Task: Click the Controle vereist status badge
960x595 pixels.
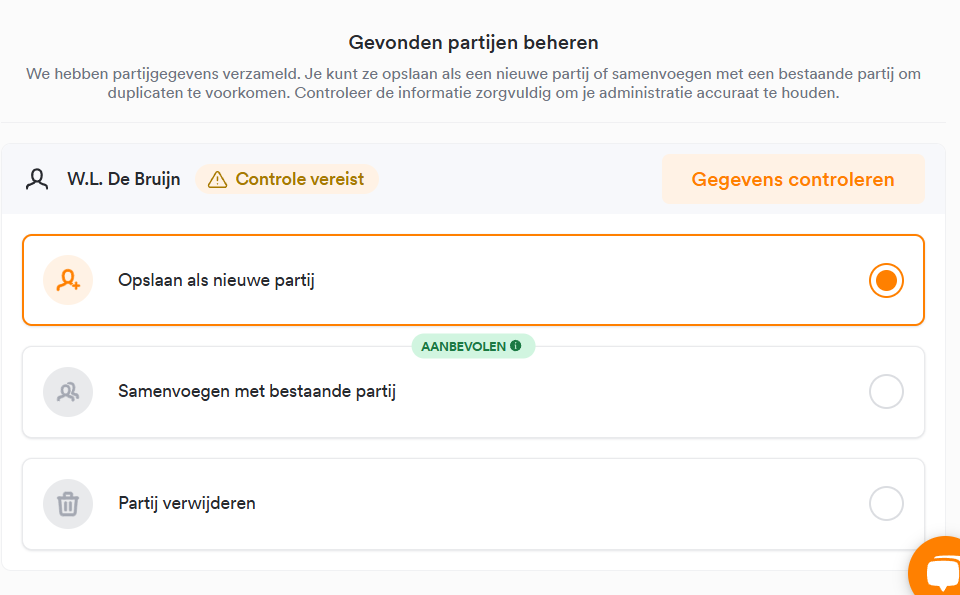Action: [287, 179]
